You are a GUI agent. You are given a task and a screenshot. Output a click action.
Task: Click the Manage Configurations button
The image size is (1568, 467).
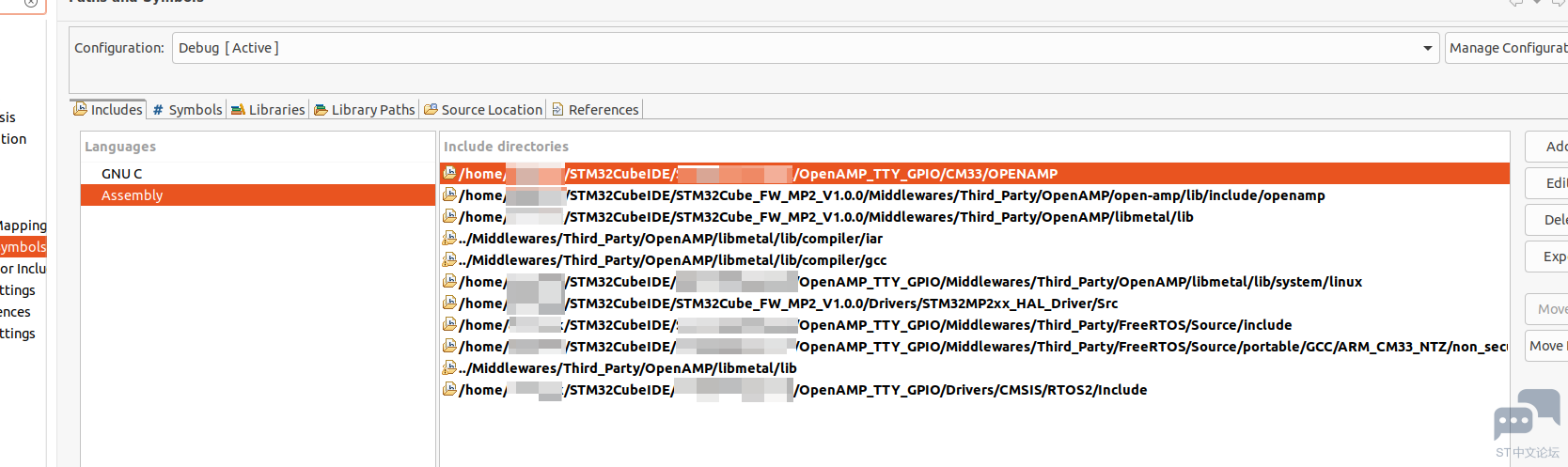click(x=1507, y=48)
